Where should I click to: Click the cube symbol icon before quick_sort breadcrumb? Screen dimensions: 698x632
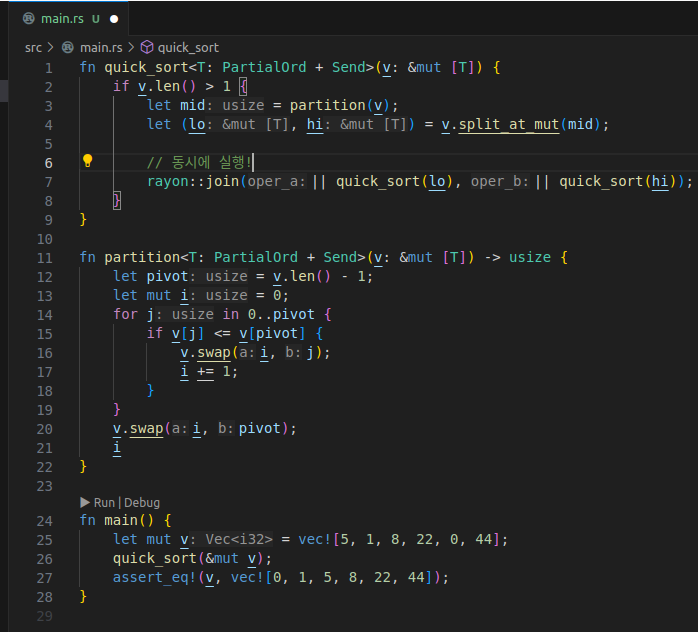point(147,47)
